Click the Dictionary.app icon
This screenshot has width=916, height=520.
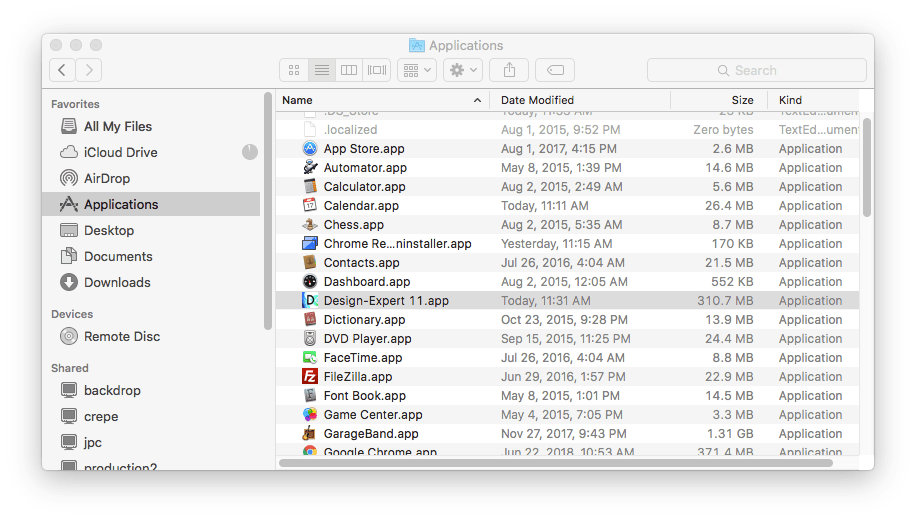[x=310, y=320]
